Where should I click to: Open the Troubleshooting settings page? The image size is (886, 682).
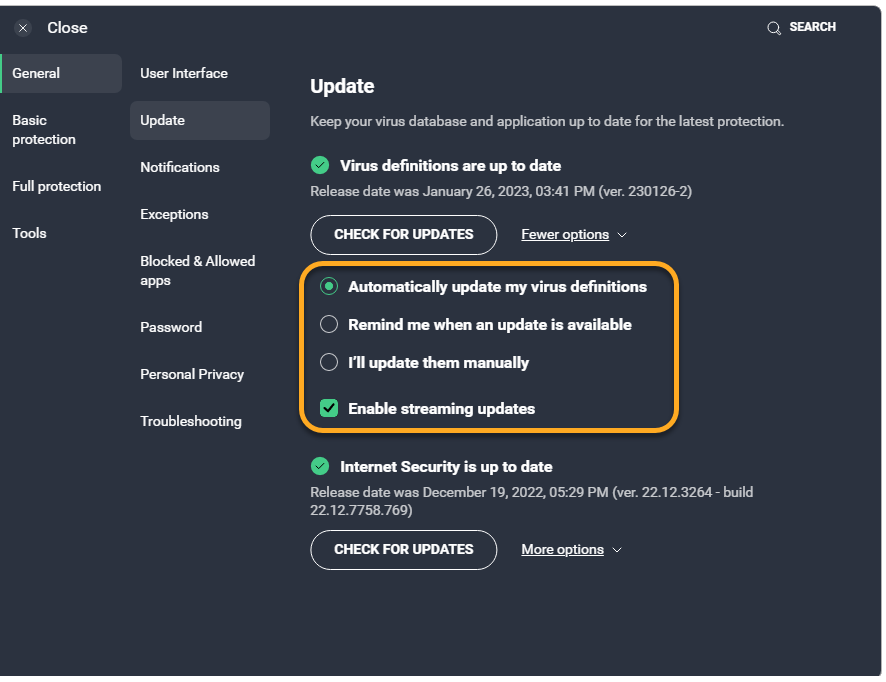tap(191, 421)
